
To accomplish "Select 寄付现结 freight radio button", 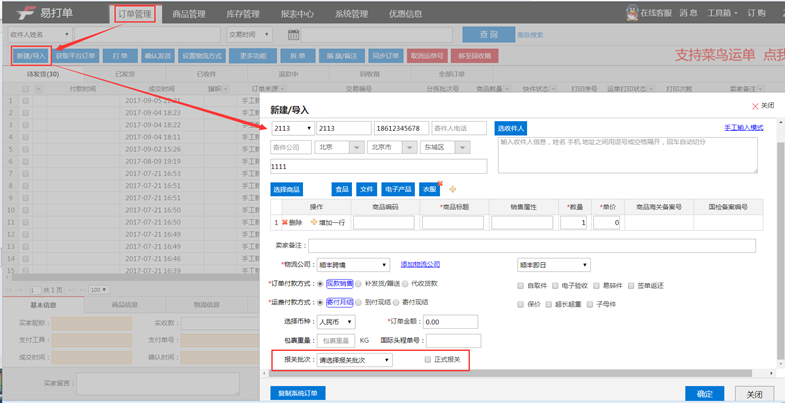I will [x=396, y=302].
